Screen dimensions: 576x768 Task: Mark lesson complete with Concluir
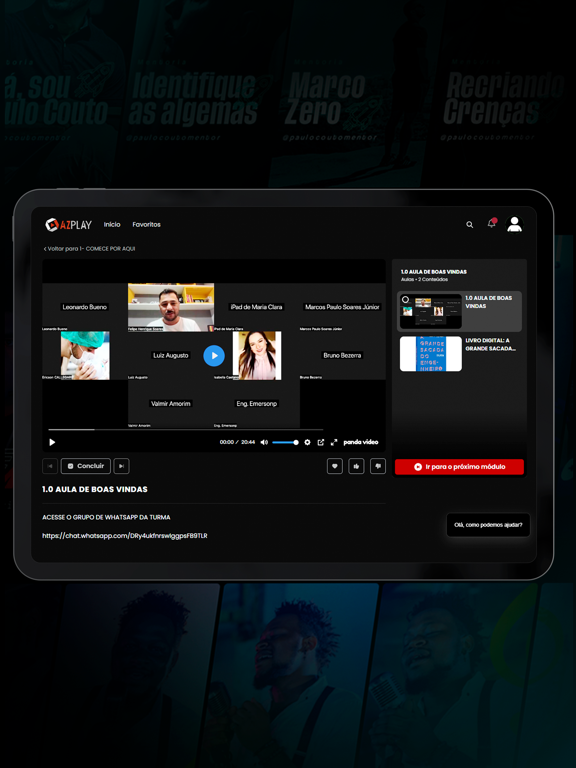86,466
